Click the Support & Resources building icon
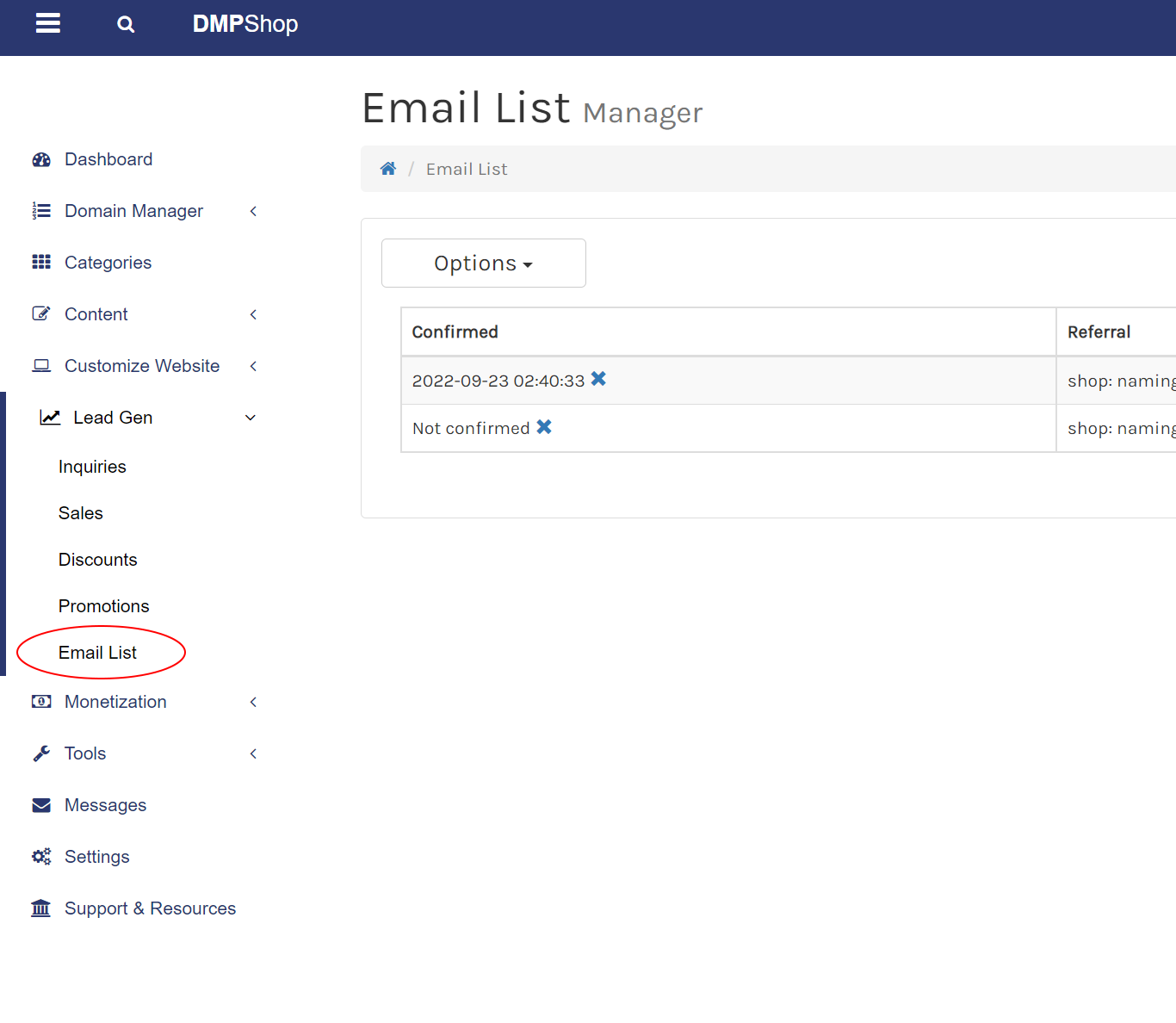This screenshot has width=1176, height=1023. [41, 908]
